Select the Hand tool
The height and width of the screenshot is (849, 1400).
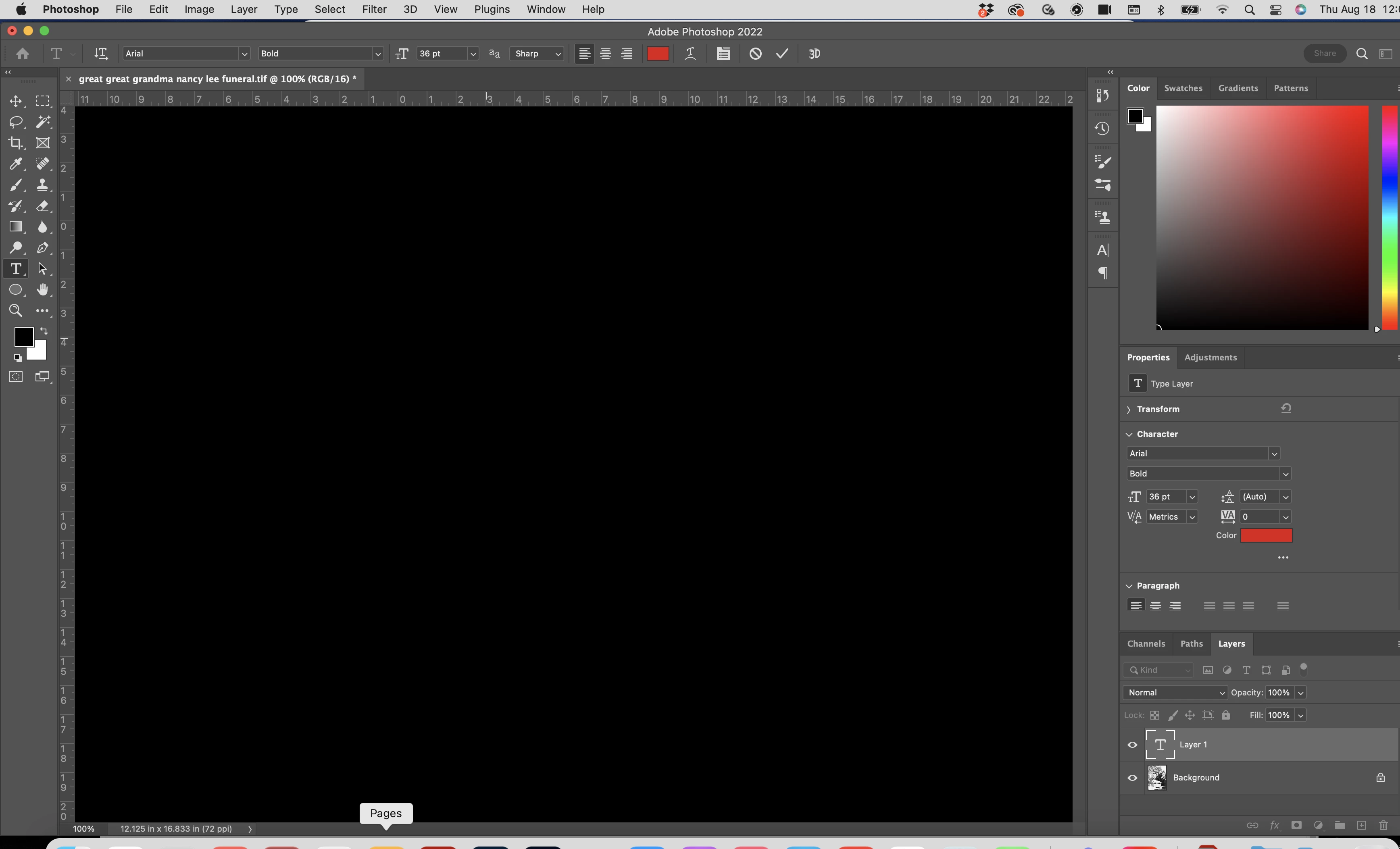tap(43, 289)
